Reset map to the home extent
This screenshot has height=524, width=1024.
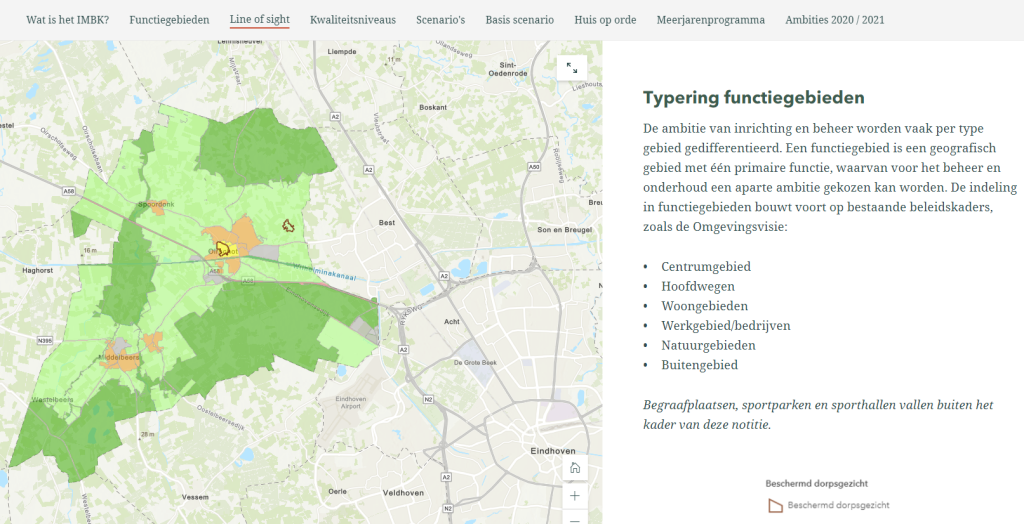(x=574, y=468)
